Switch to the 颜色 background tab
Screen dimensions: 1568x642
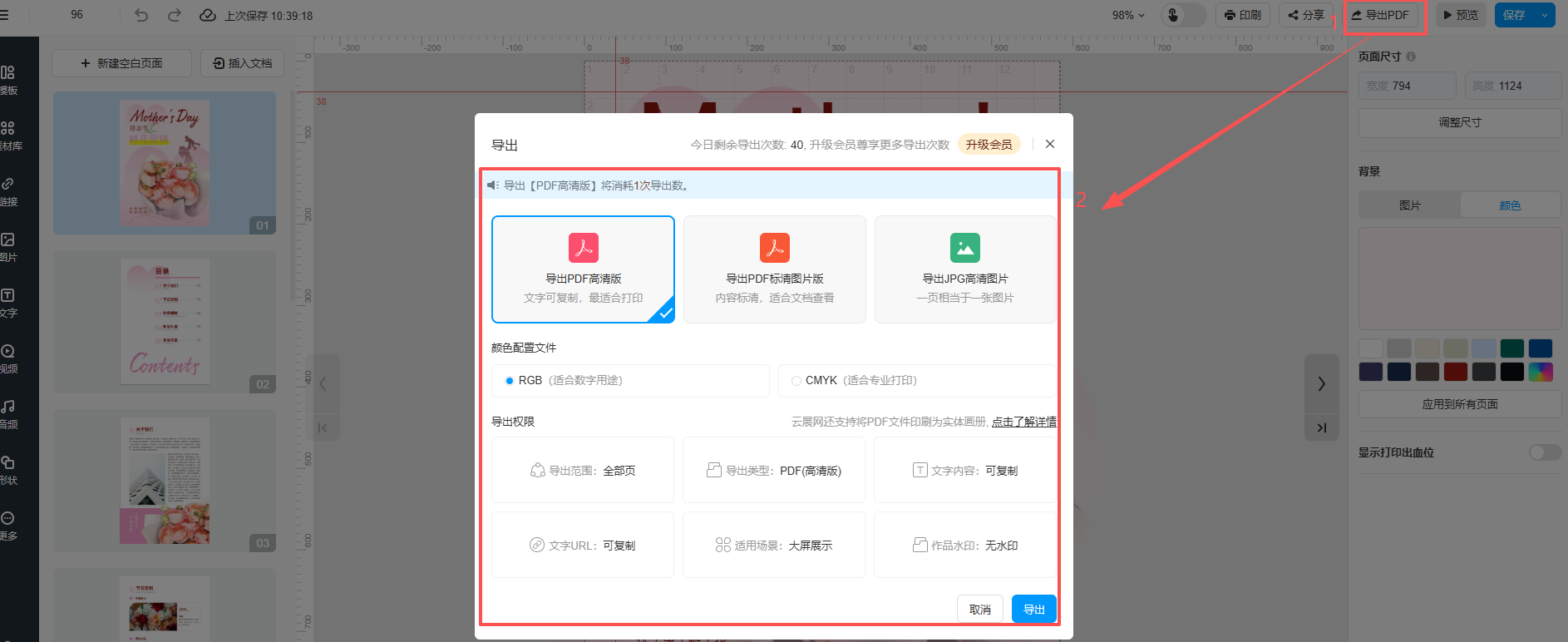(x=1510, y=205)
